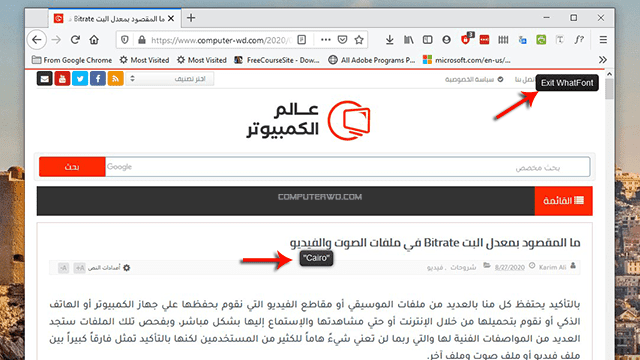Click the red search button
Image resolution: width=640 pixels, height=360 pixels.
point(72,167)
